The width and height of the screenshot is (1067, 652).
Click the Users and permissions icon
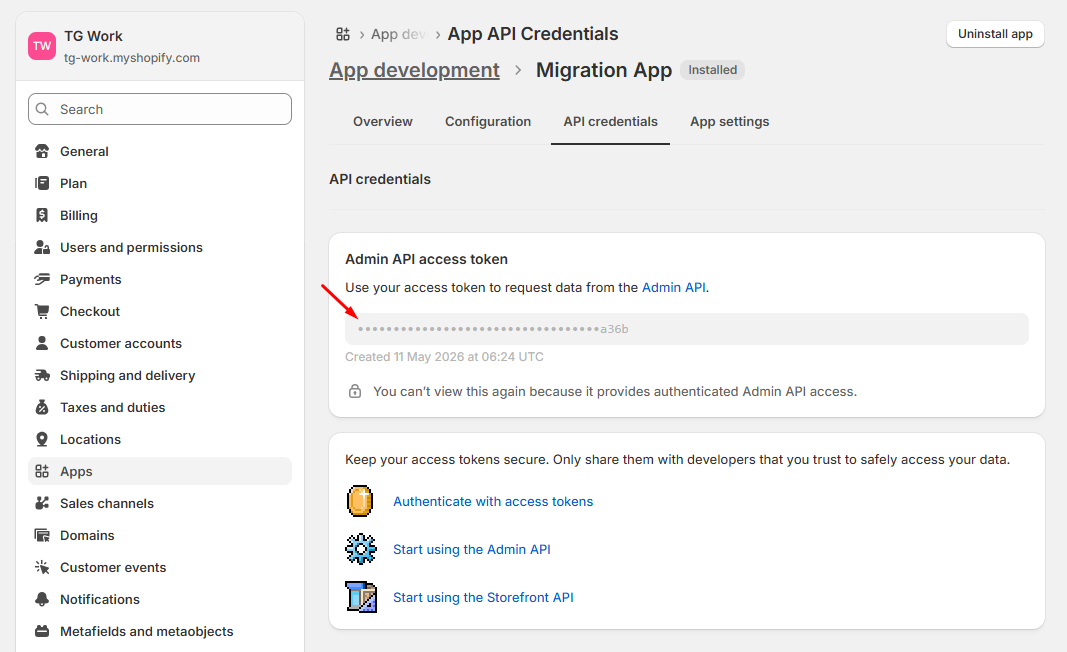[42, 247]
